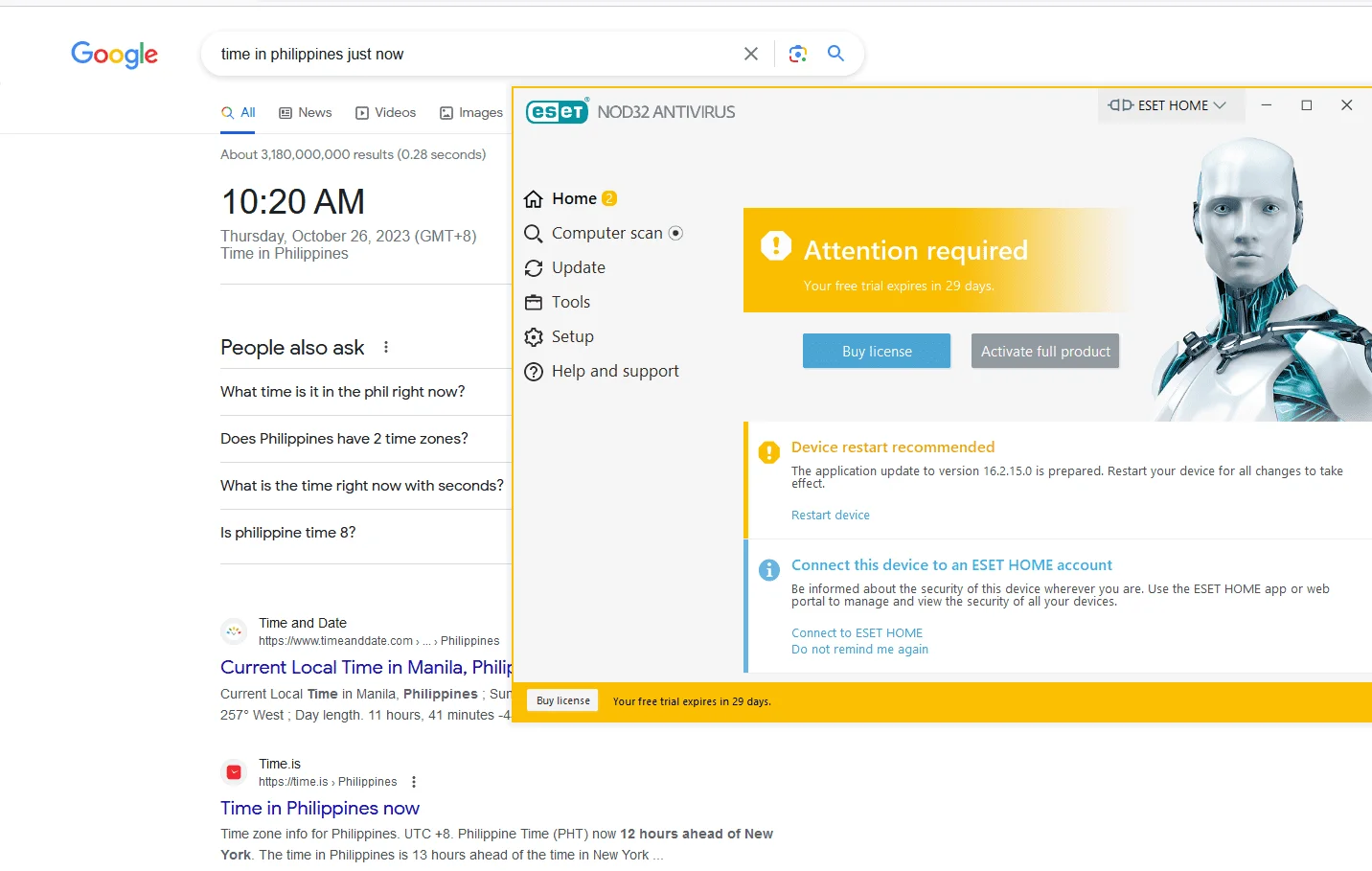Open Help and support in ESET
1372x871 pixels.
click(615, 371)
